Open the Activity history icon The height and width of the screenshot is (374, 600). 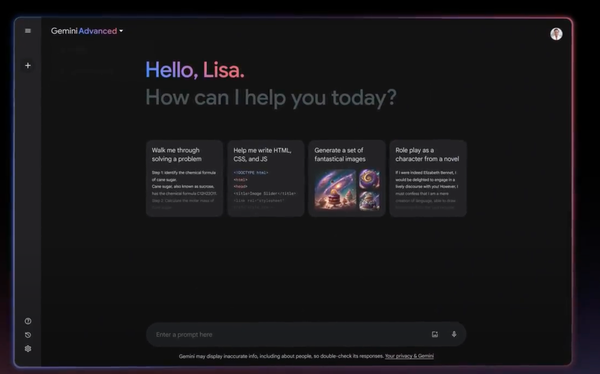28,335
